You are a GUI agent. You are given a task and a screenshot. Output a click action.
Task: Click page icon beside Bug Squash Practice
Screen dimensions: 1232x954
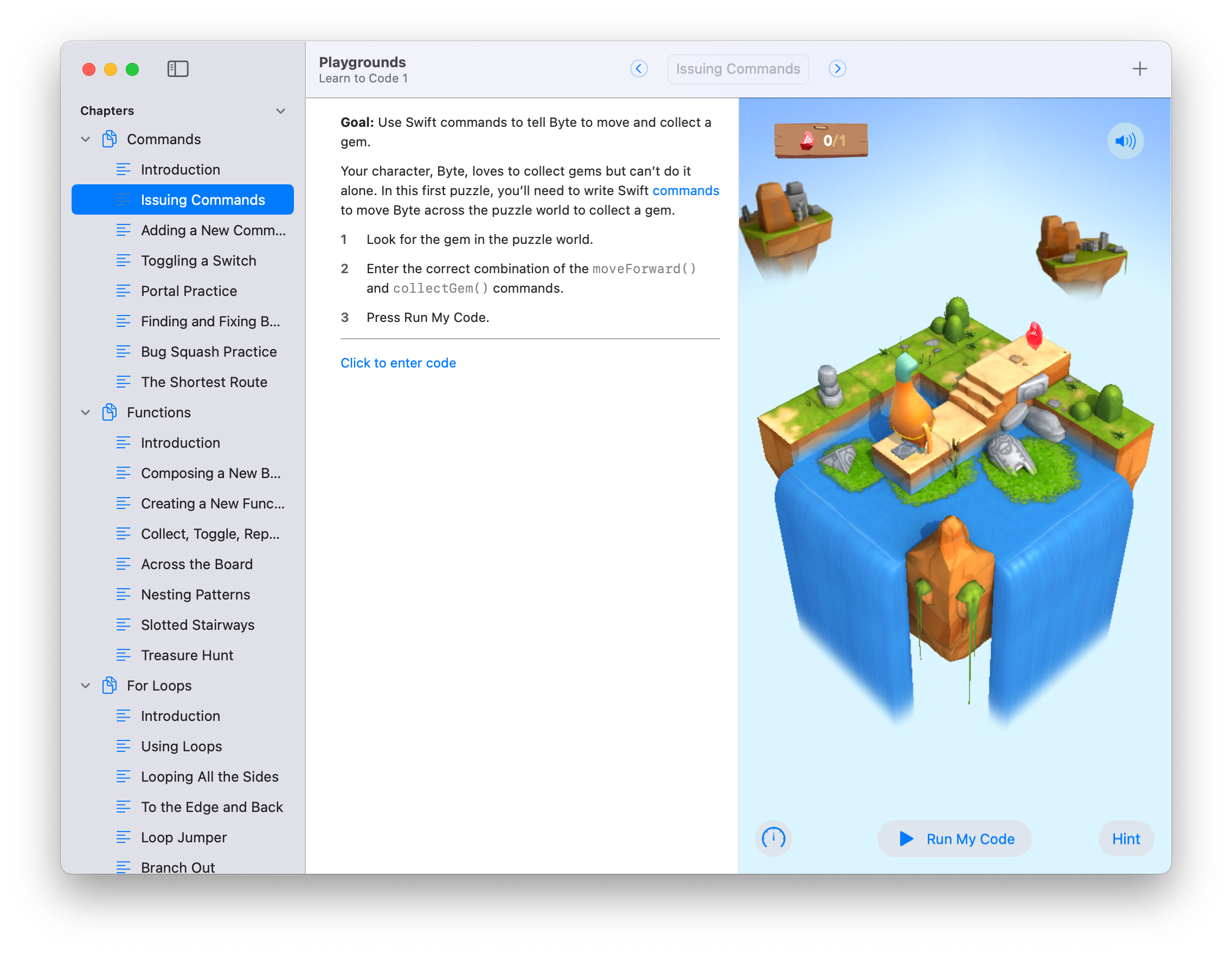coord(123,351)
